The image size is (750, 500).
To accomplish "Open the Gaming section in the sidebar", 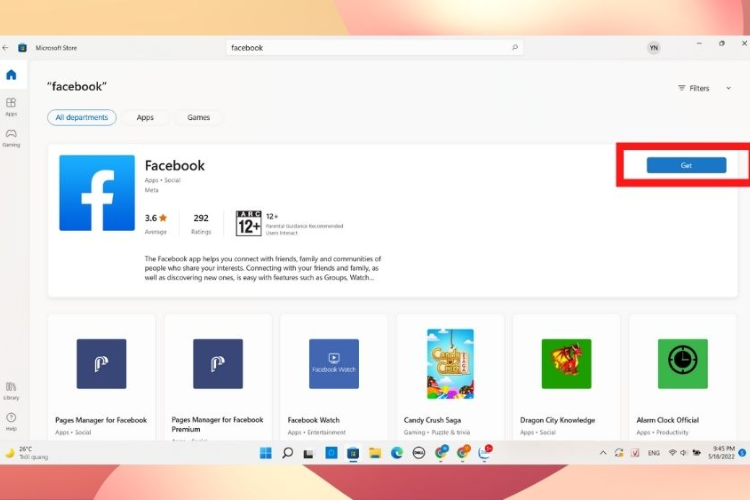I will (11, 137).
